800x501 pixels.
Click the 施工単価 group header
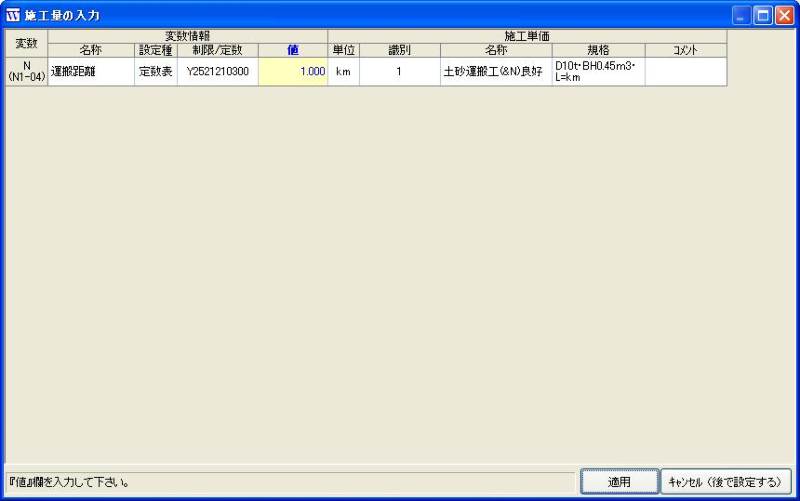527,36
